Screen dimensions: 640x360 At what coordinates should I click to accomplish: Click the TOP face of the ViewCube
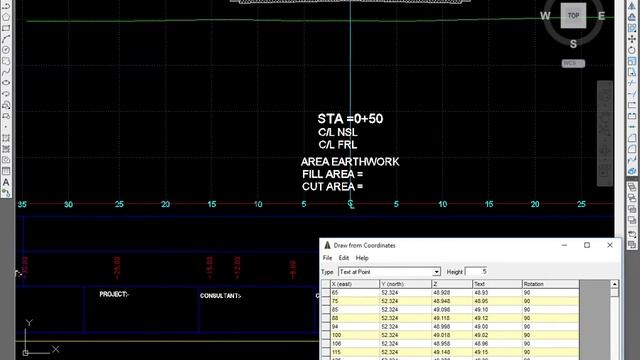[573, 16]
